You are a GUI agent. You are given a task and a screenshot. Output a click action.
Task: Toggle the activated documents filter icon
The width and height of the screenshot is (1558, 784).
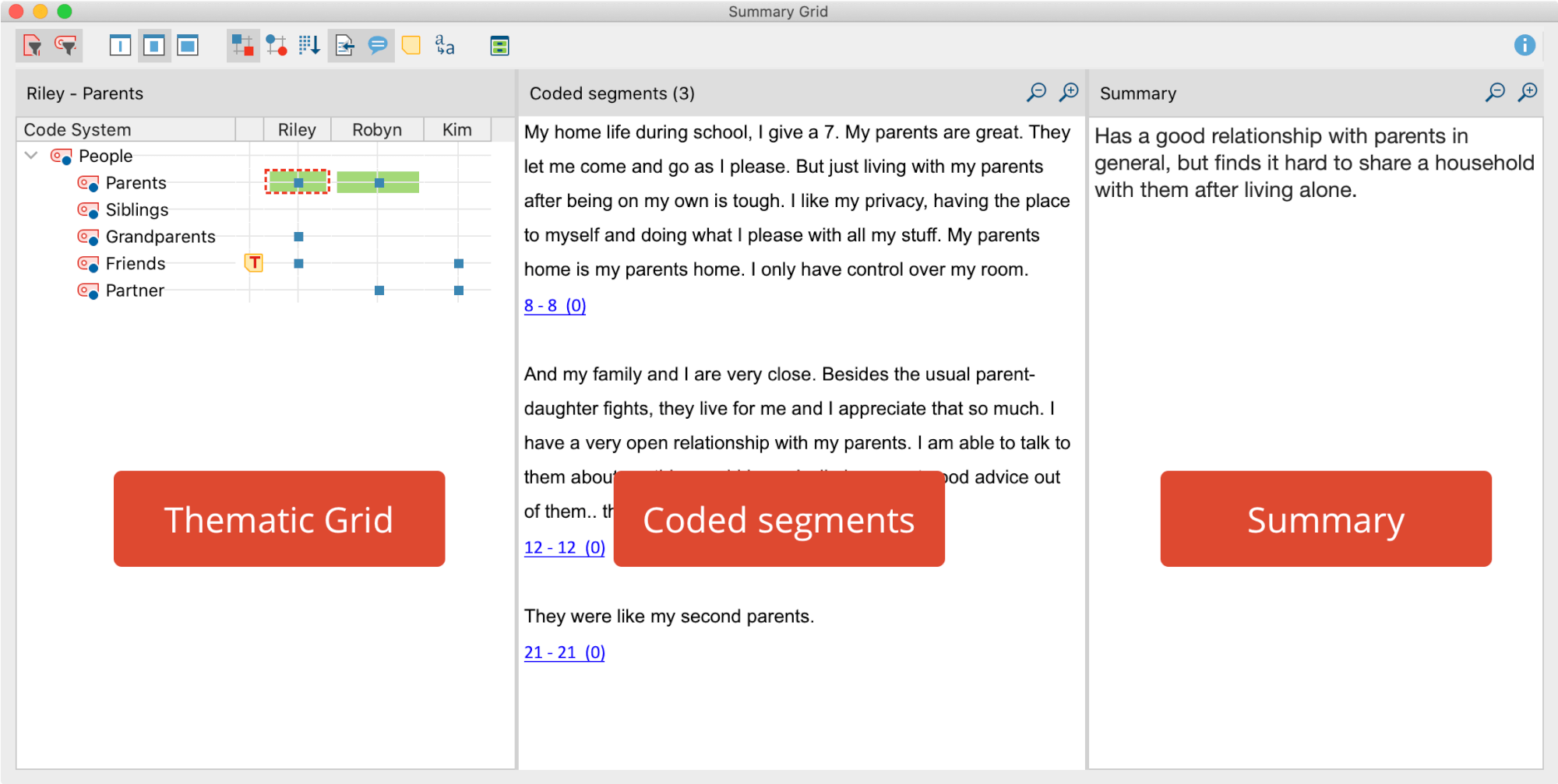33,46
